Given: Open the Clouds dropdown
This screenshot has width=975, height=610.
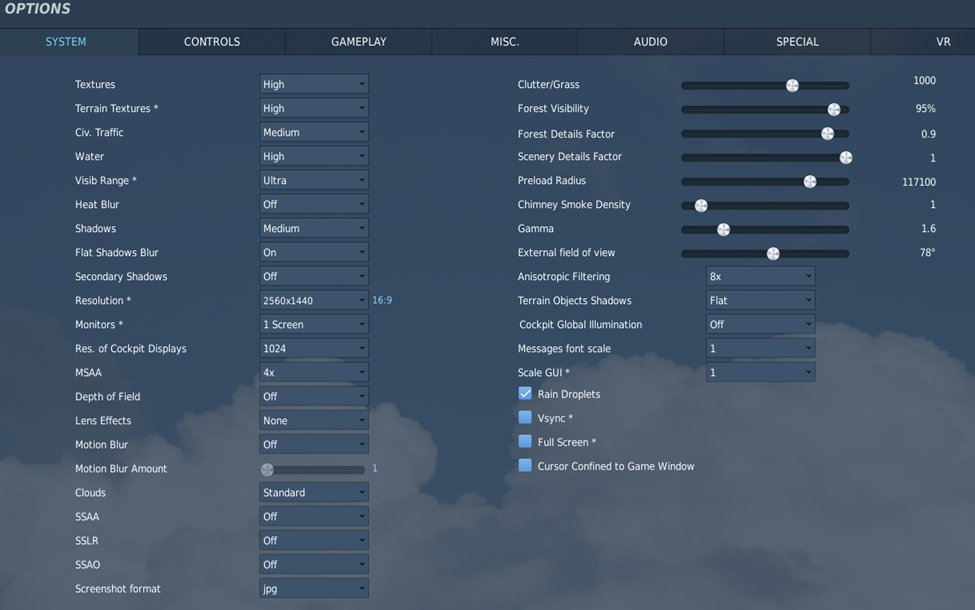Looking at the screenshot, I should [x=314, y=492].
